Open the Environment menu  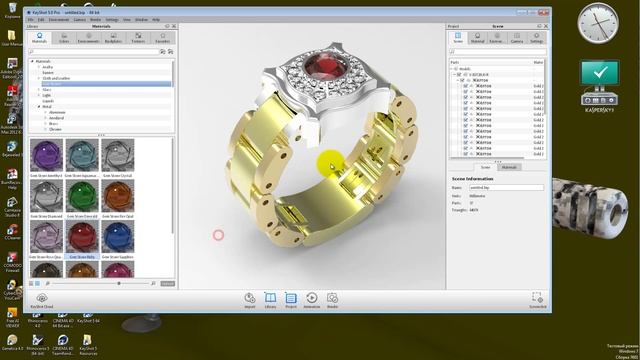click(59, 20)
